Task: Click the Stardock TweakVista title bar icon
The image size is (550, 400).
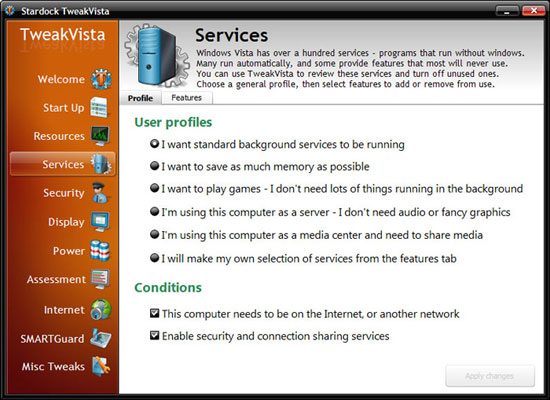Action: coord(9,11)
